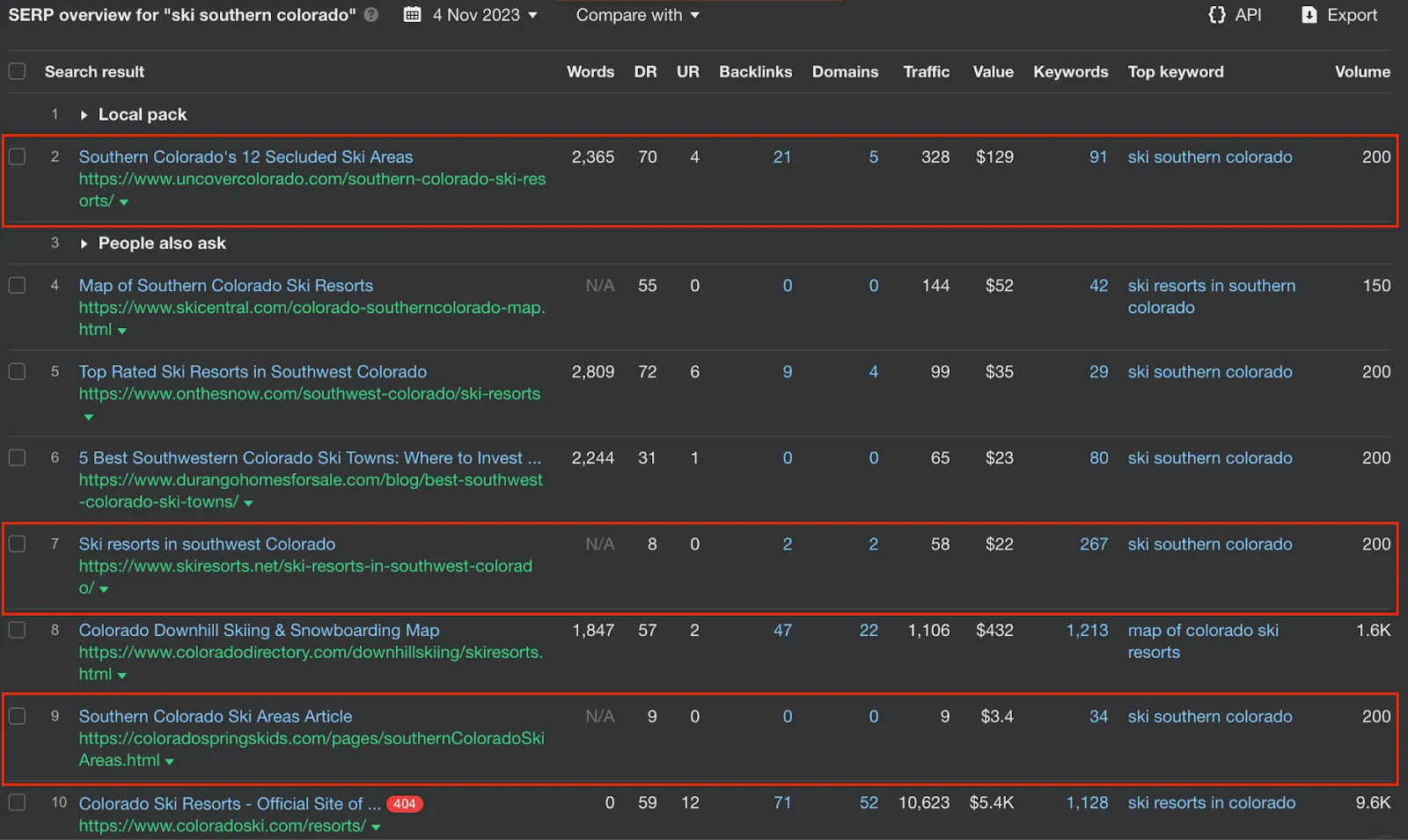Expand the People also ask section
Image resolution: width=1408 pixels, height=840 pixels.
[x=84, y=244]
